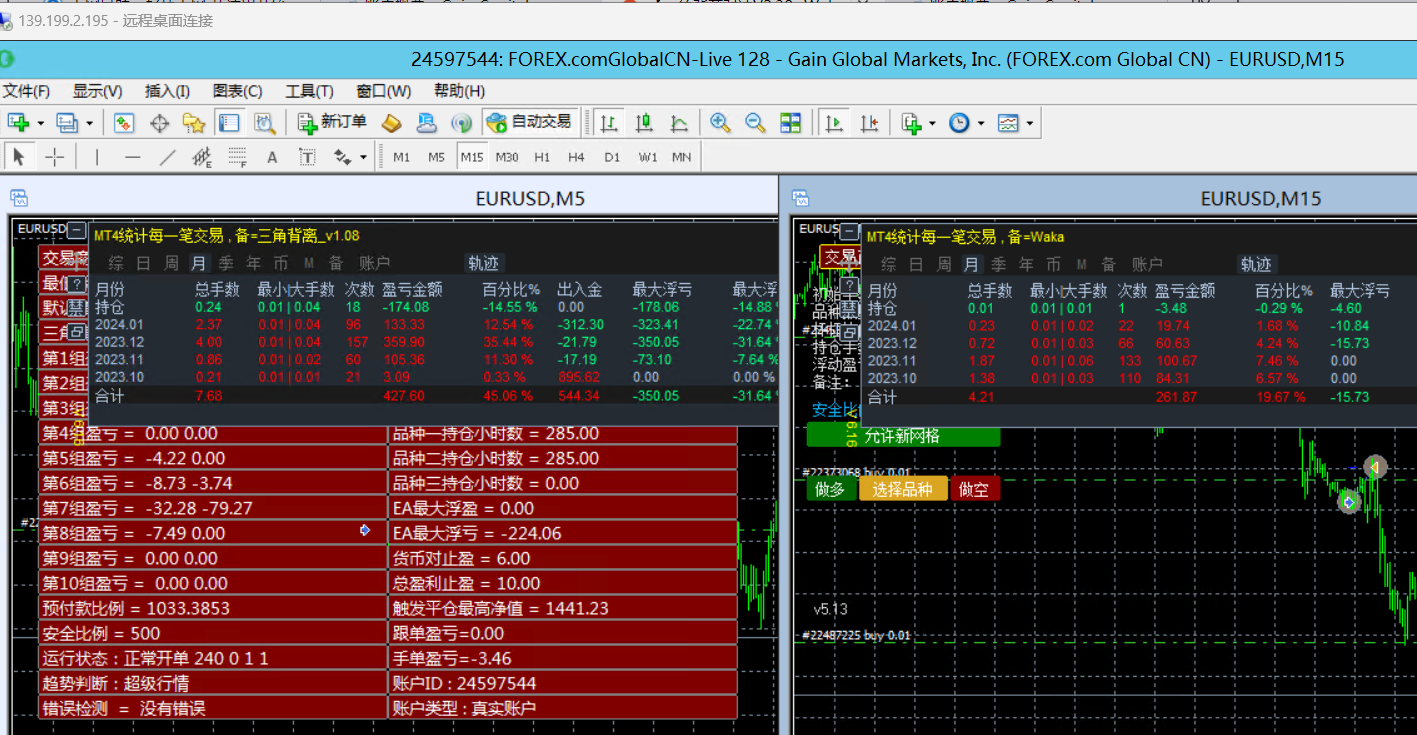Expand the Indicators list dropdown arrow

(932, 124)
